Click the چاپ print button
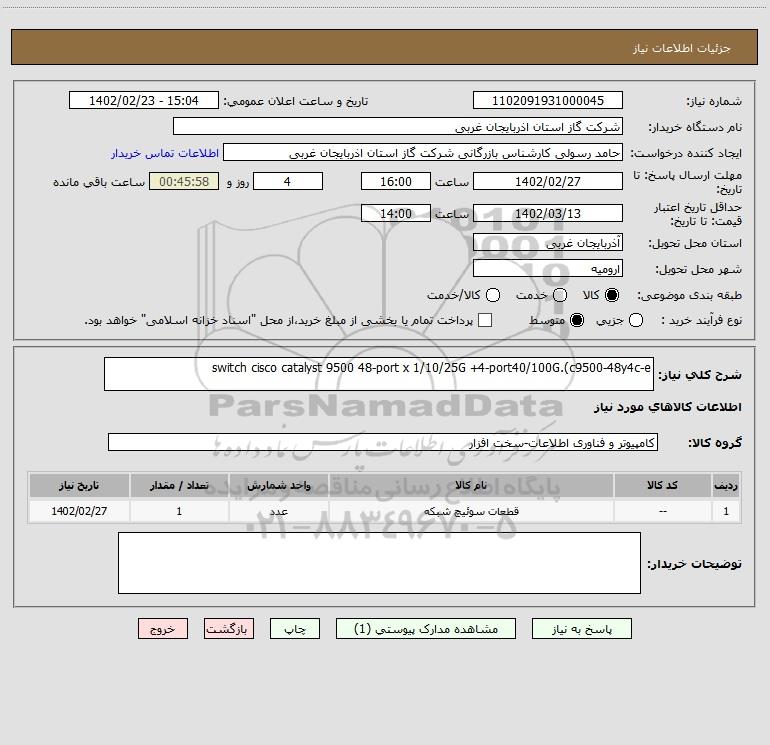This screenshot has height=745, width=770. coord(295,629)
